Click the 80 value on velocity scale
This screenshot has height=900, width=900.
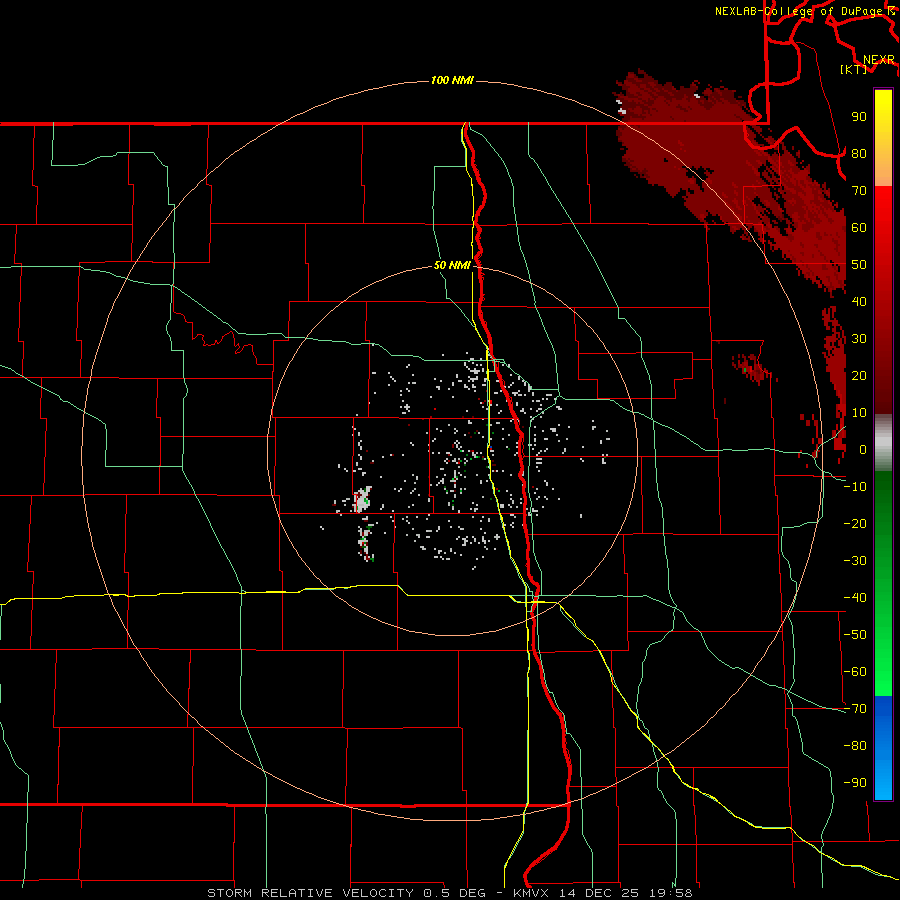(859, 153)
